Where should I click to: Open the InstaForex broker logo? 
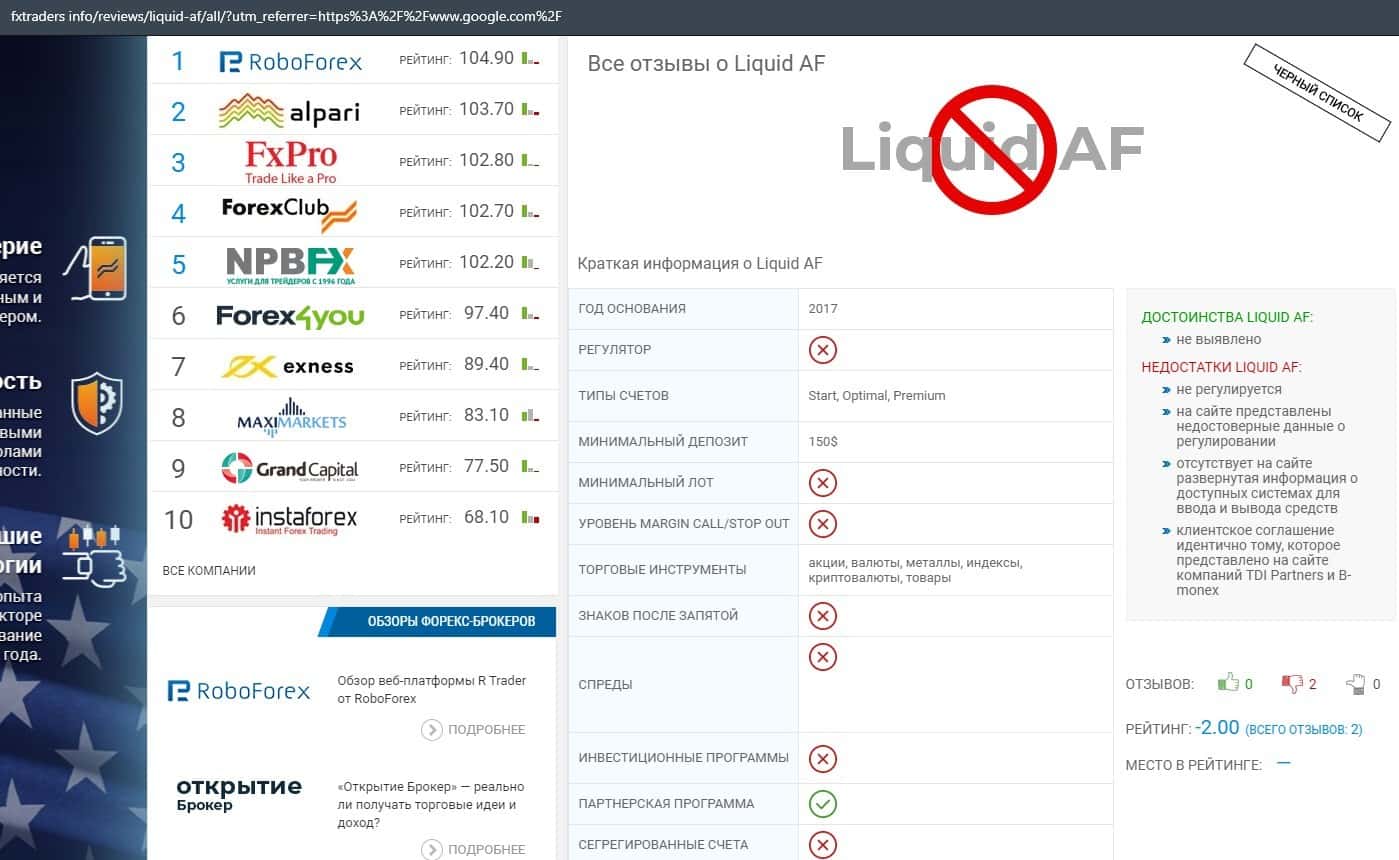pos(289,519)
